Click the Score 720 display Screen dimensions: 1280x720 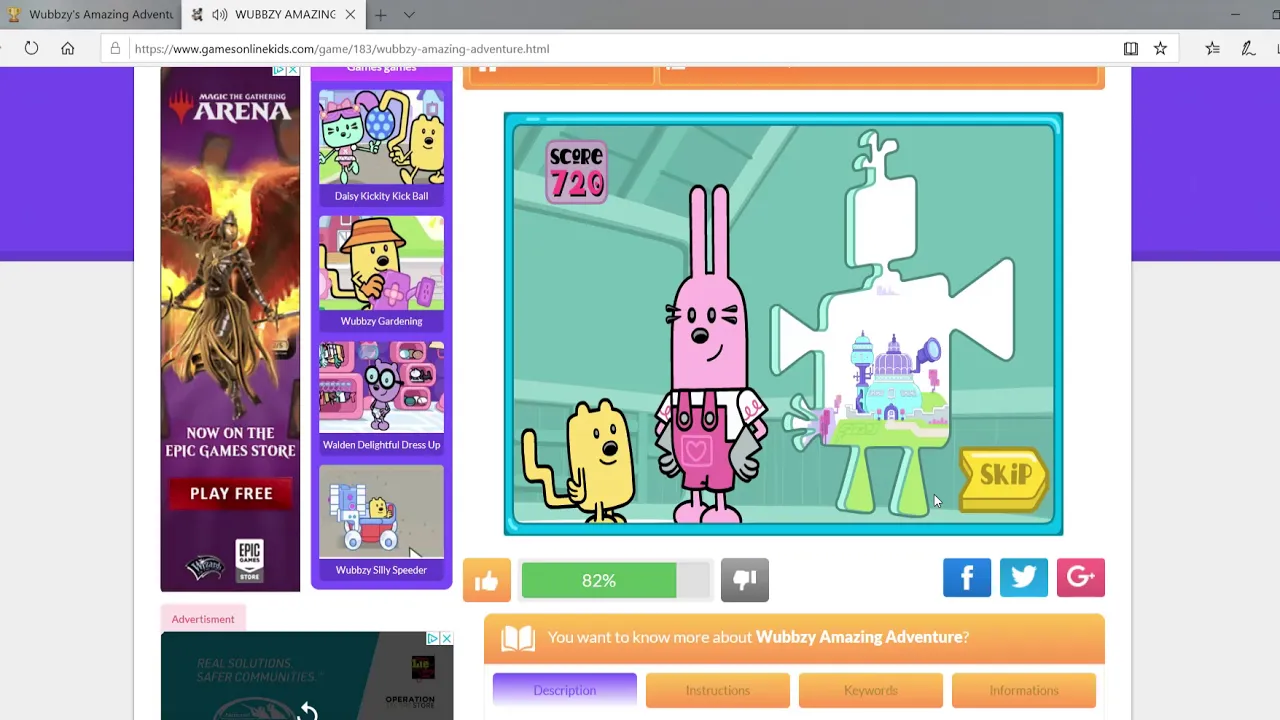tap(577, 171)
